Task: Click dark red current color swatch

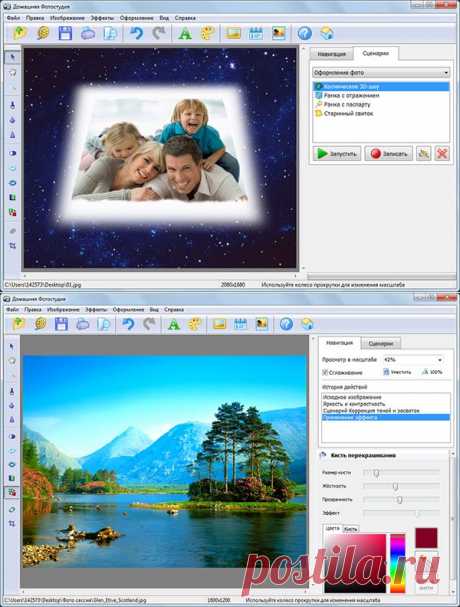Action: (426, 538)
